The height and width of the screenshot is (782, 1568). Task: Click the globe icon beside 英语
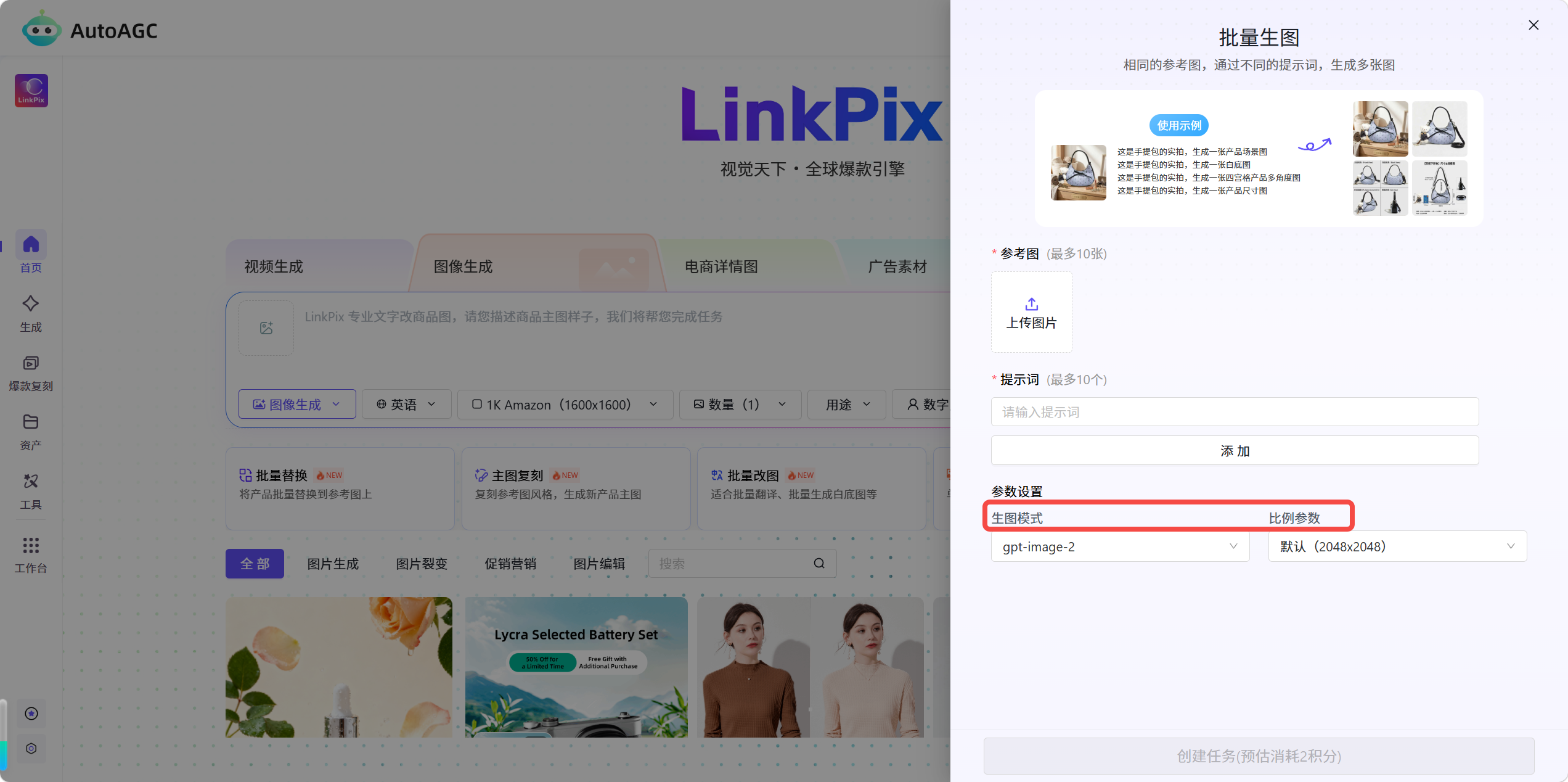[x=382, y=404]
